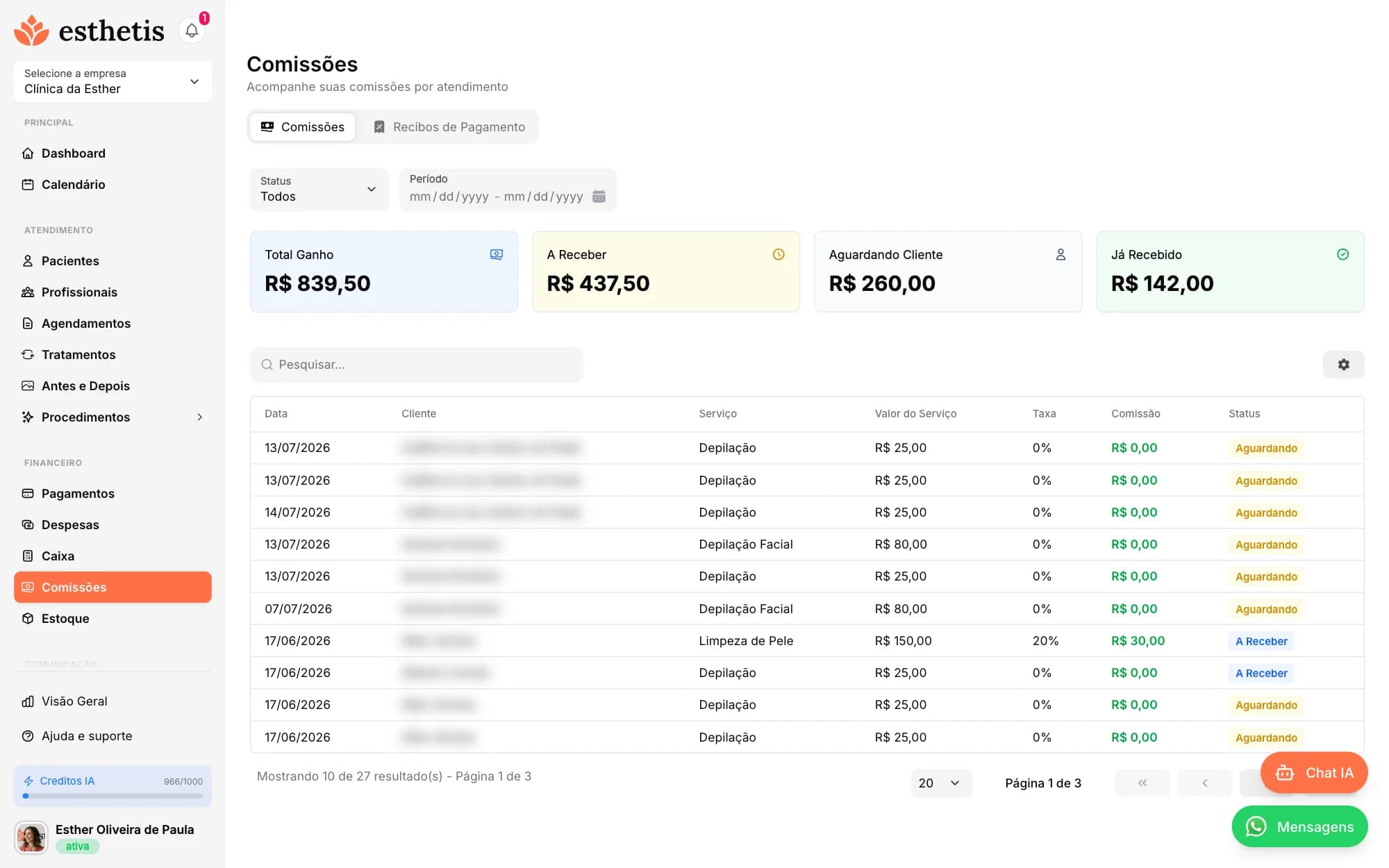Viewport: 1389px width, 868px height.
Task: Change the rows per page dropdown
Action: [x=940, y=783]
